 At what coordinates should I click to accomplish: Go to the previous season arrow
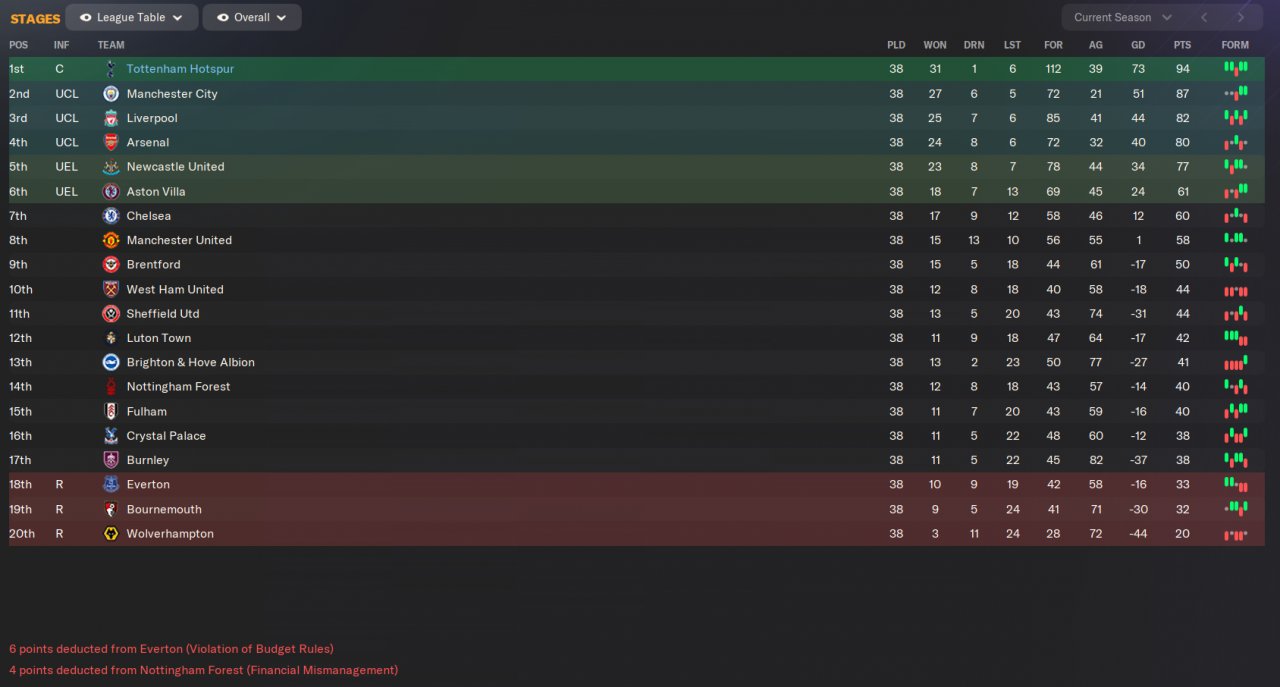point(1204,17)
